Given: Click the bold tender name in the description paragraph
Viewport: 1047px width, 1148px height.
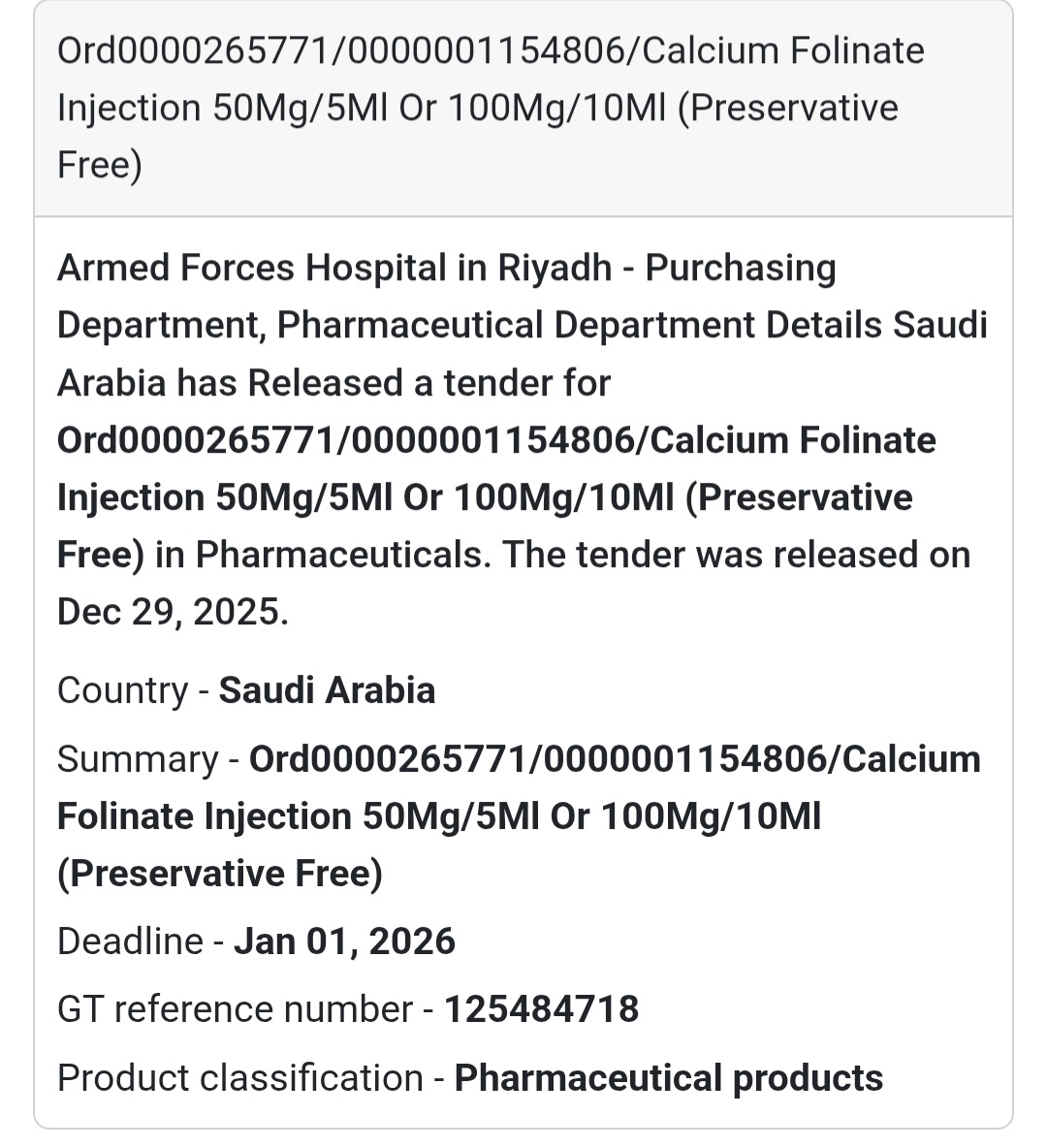Looking at the screenshot, I should tap(496, 497).
